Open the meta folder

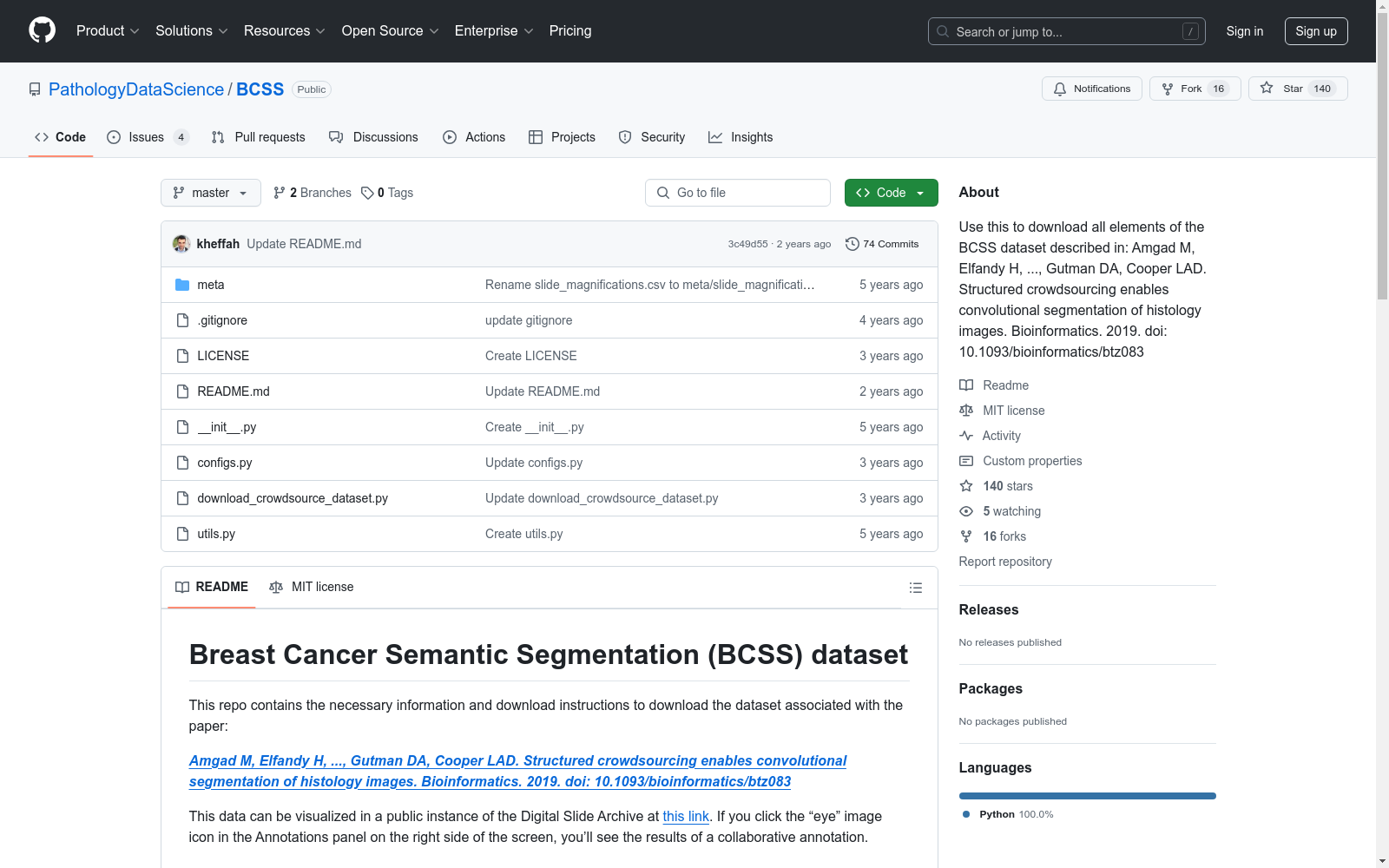point(211,285)
